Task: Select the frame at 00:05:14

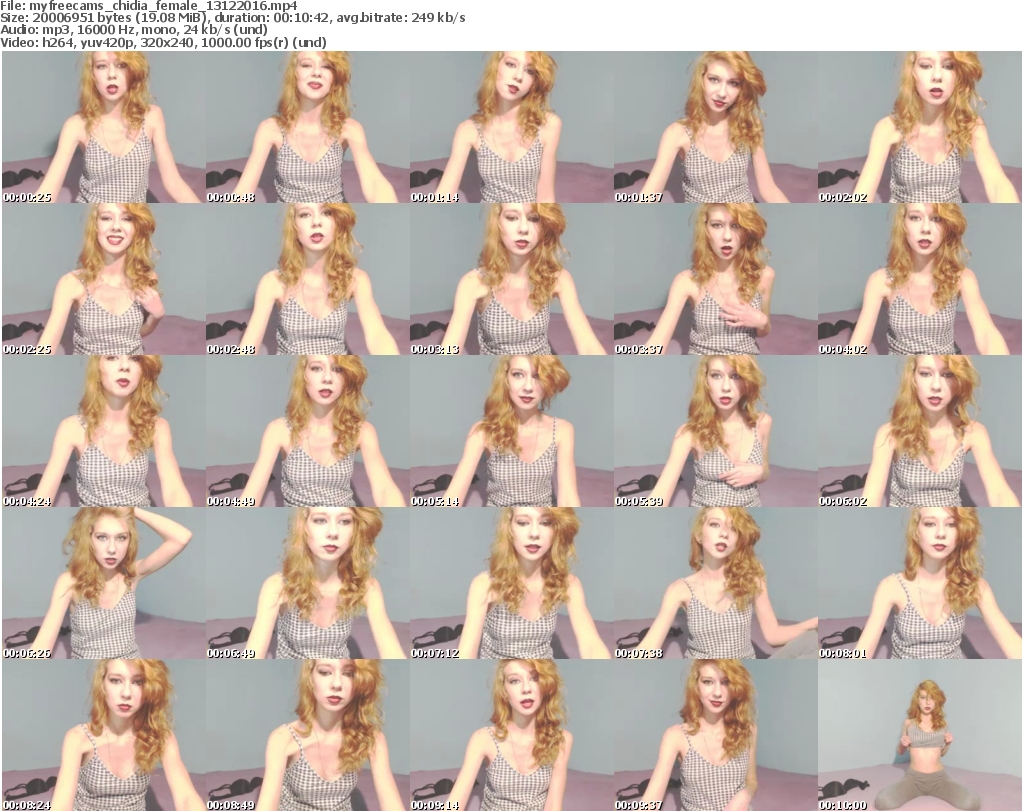Action: coord(511,431)
